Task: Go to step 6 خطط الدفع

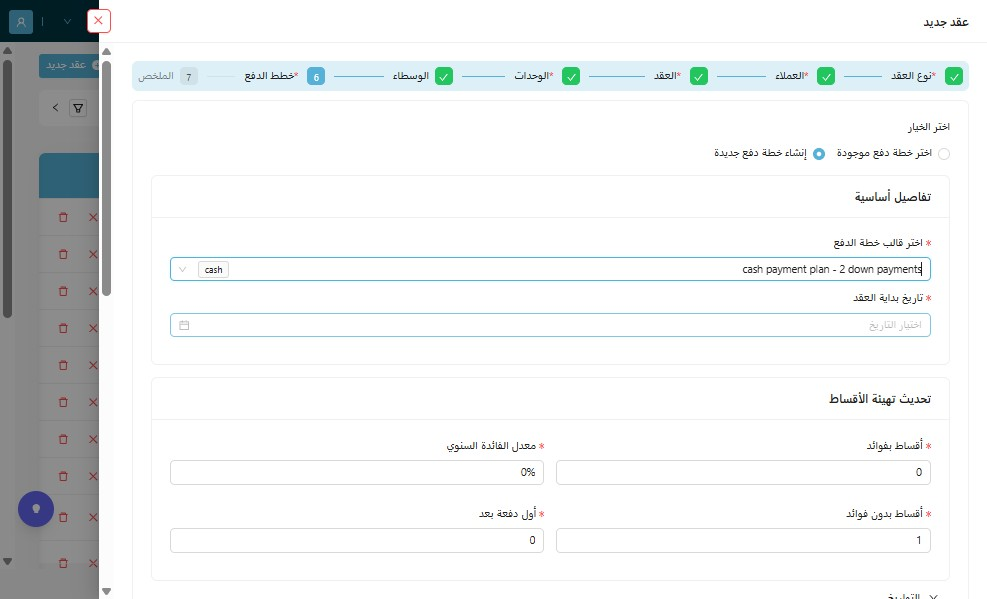Action: (316, 76)
